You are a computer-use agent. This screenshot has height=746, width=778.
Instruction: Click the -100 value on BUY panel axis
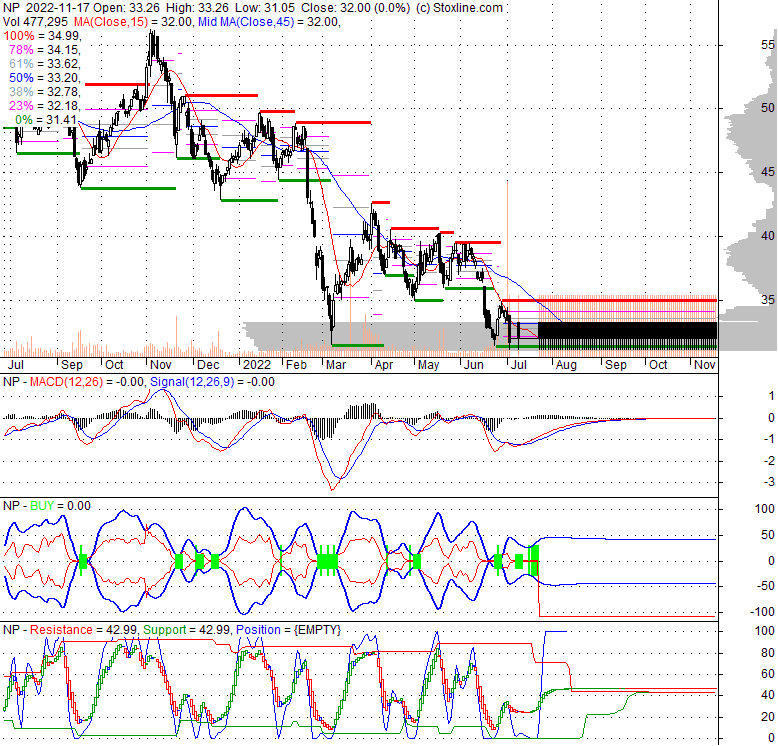[762, 612]
